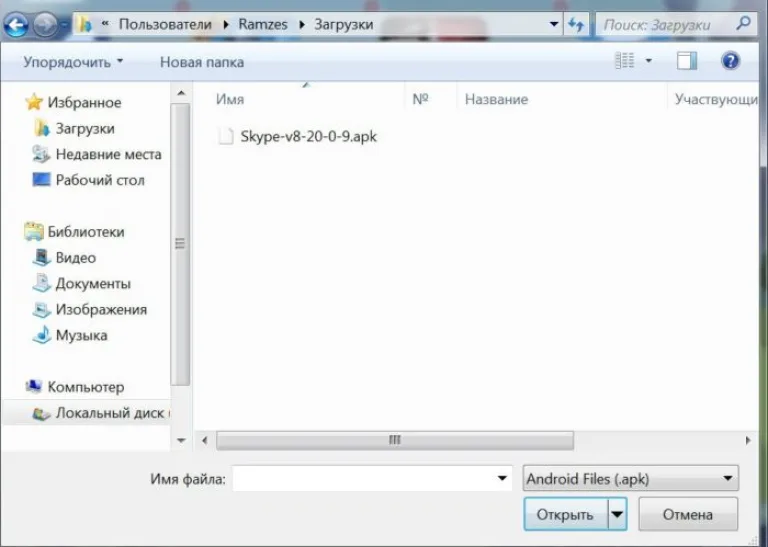768x547 pixels.
Task: Open the Имя файла dropdown arrow
Action: click(x=502, y=478)
